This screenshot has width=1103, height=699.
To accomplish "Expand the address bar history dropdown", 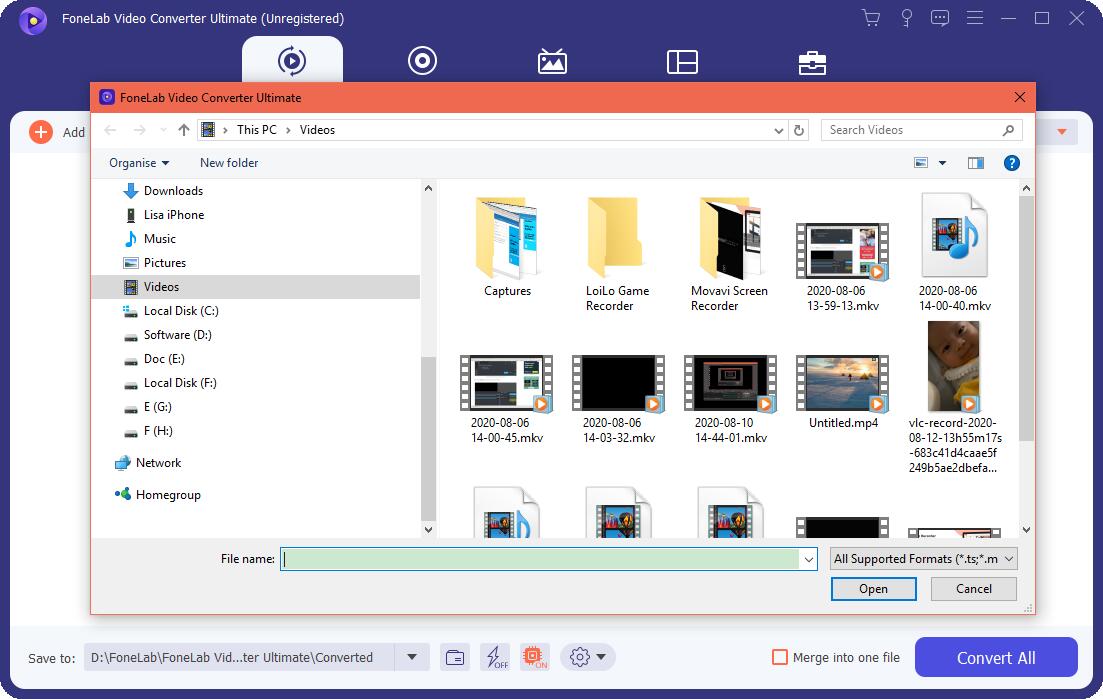I will 779,130.
